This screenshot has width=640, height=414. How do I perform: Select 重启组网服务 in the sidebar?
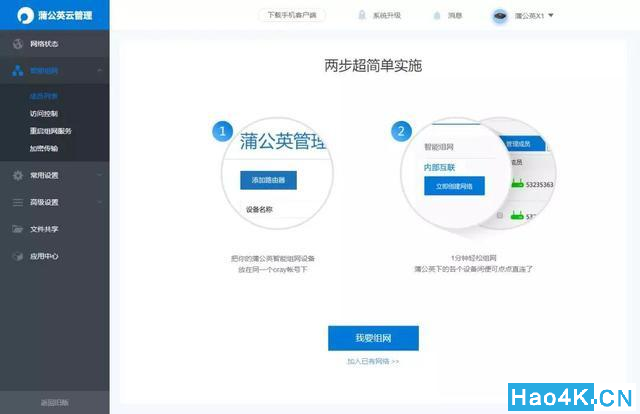(51, 131)
